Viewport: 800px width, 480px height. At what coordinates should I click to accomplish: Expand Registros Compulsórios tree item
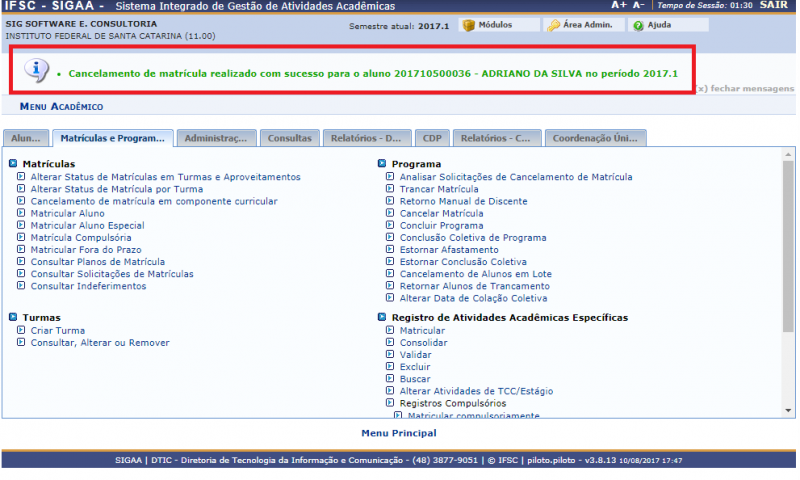390,403
